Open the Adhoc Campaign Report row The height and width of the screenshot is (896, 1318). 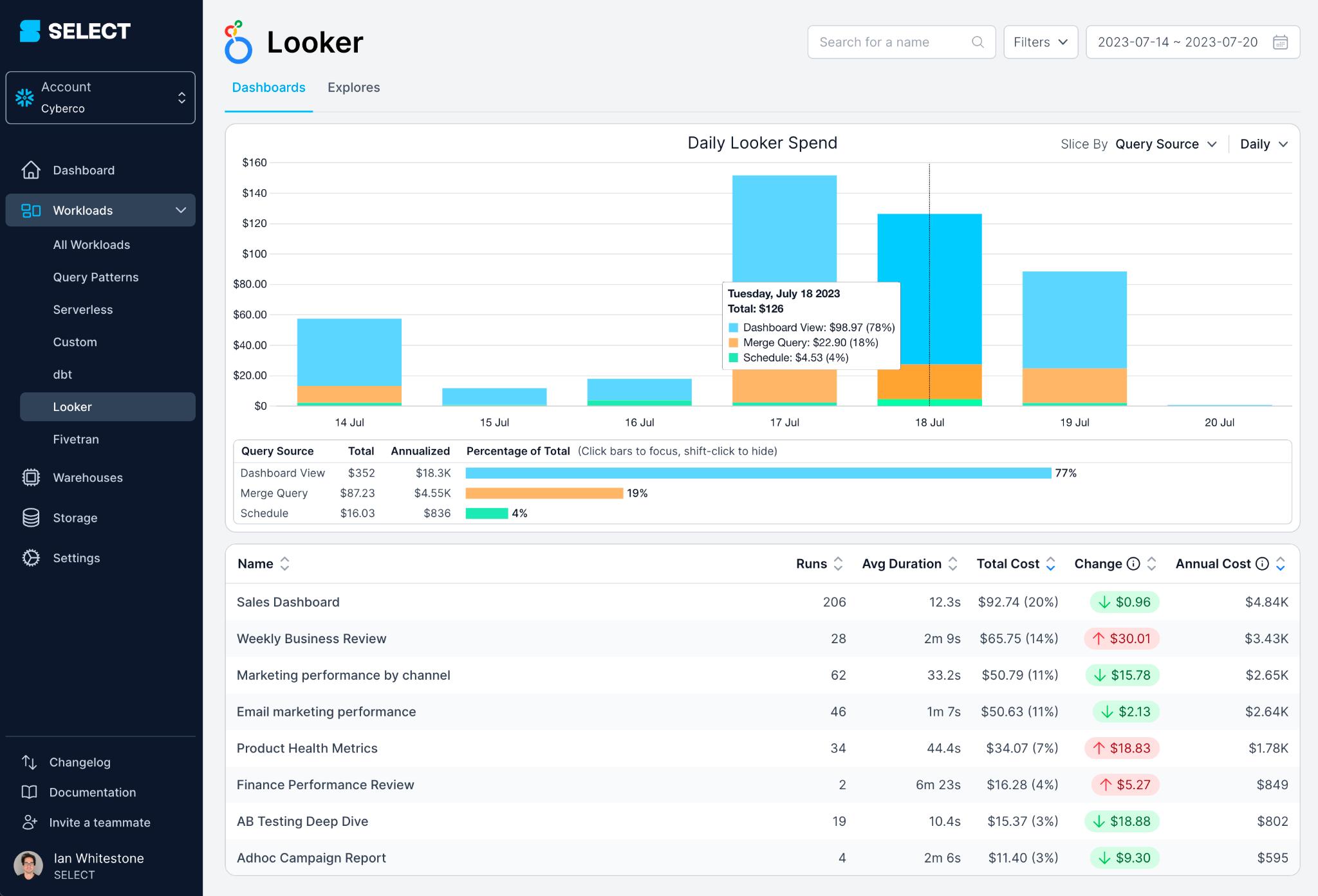click(x=762, y=858)
